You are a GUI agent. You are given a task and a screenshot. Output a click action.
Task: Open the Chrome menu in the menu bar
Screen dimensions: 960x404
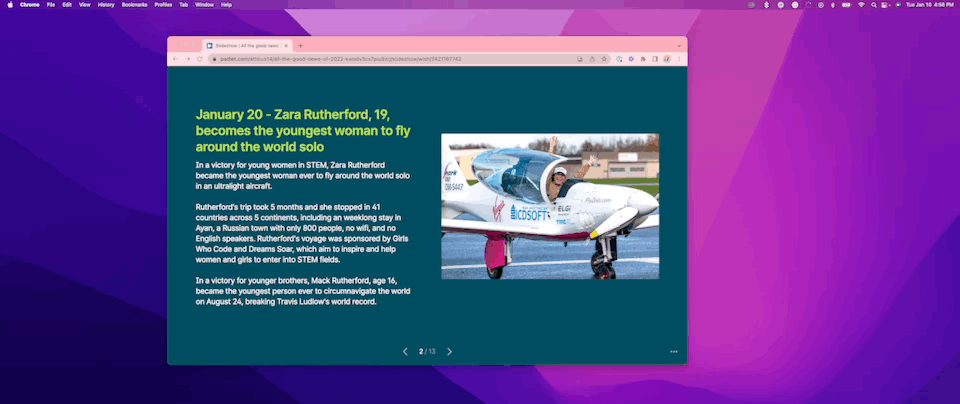(x=29, y=4)
